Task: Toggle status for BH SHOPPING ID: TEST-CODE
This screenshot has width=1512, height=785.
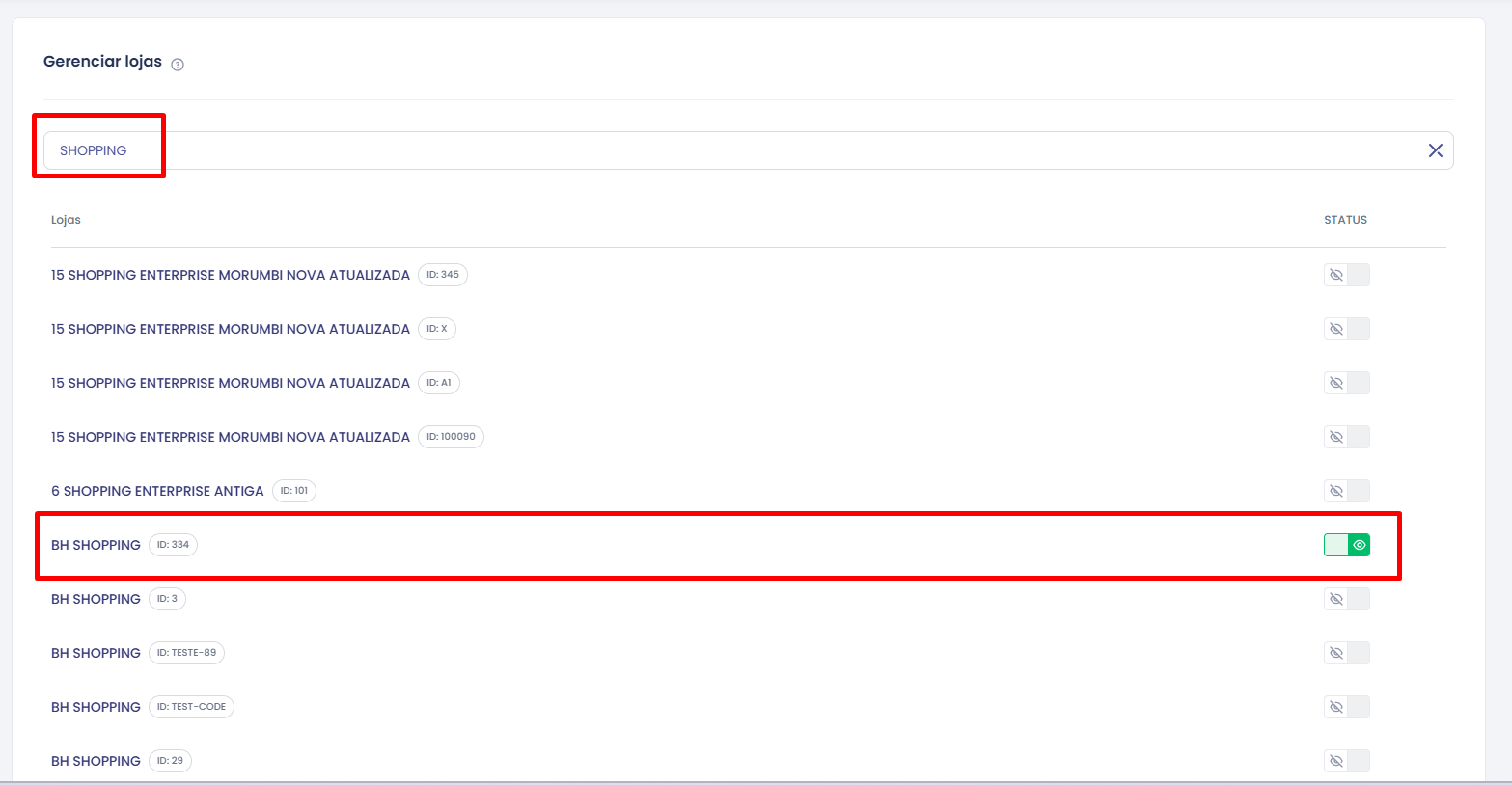Action: [1346, 707]
